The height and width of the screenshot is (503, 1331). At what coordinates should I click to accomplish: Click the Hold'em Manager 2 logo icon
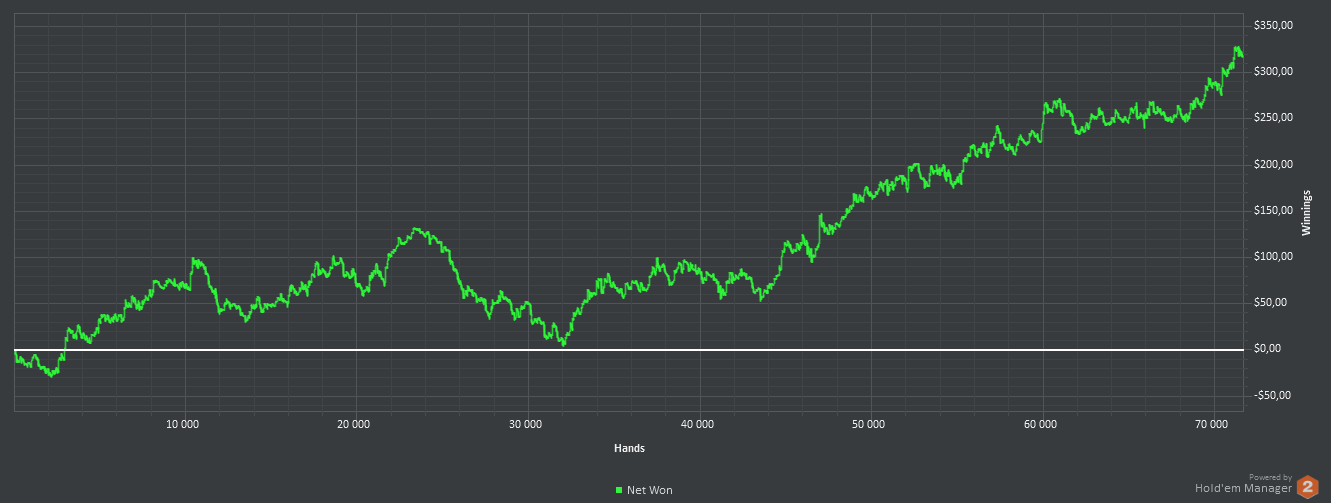pos(1308,487)
